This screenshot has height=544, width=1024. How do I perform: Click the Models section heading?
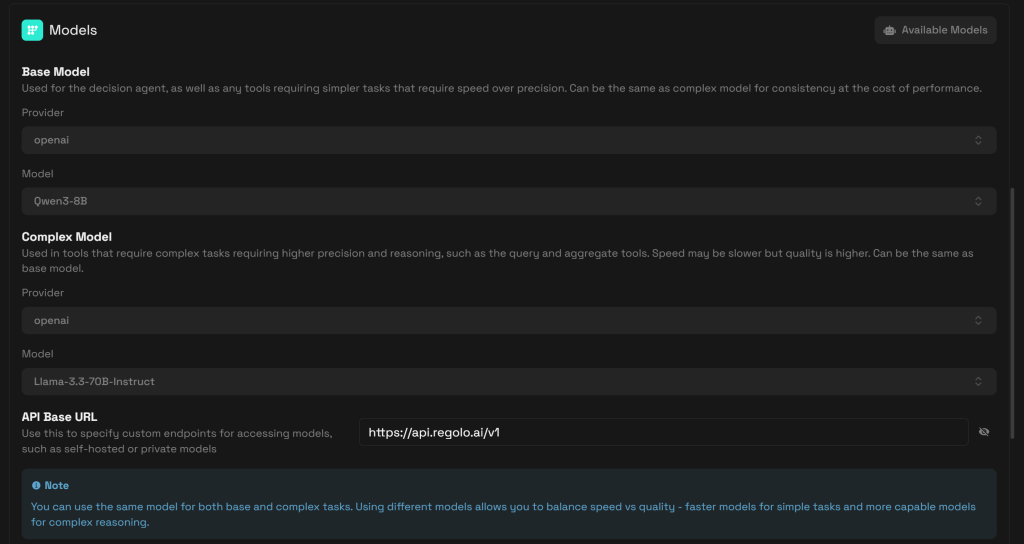click(x=73, y=30)
